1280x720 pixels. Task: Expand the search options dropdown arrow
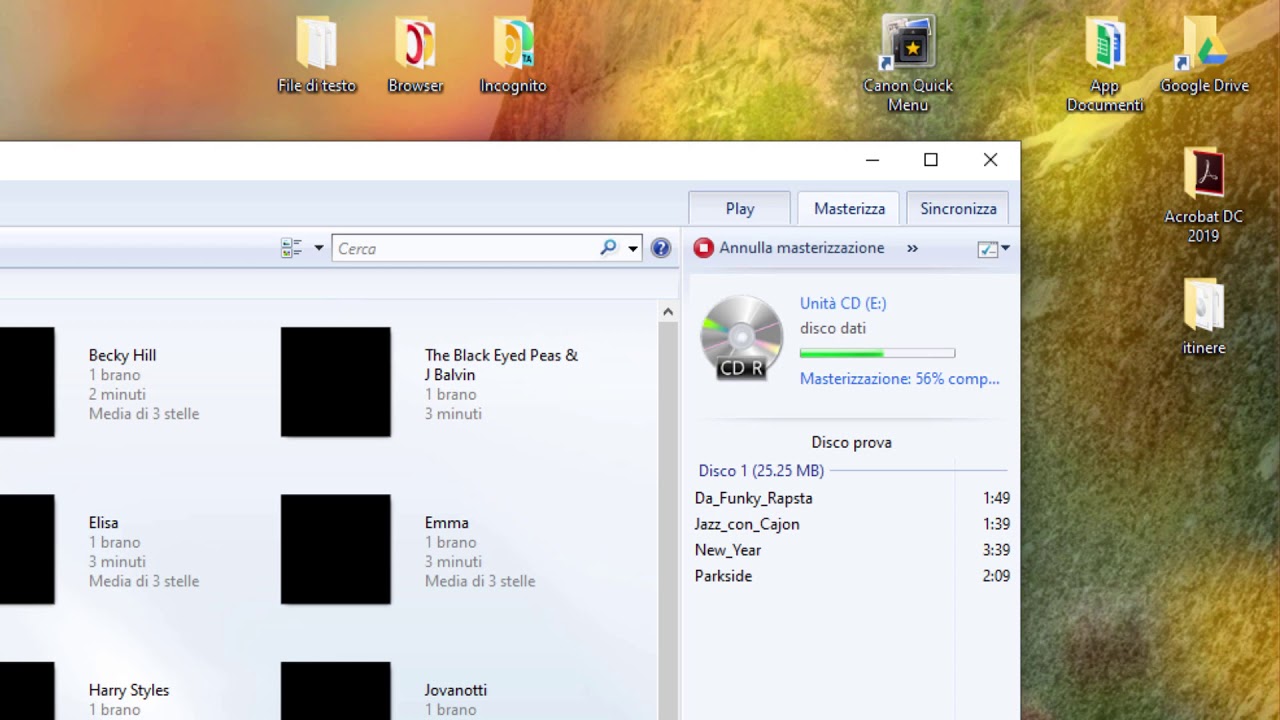[633, 248]
